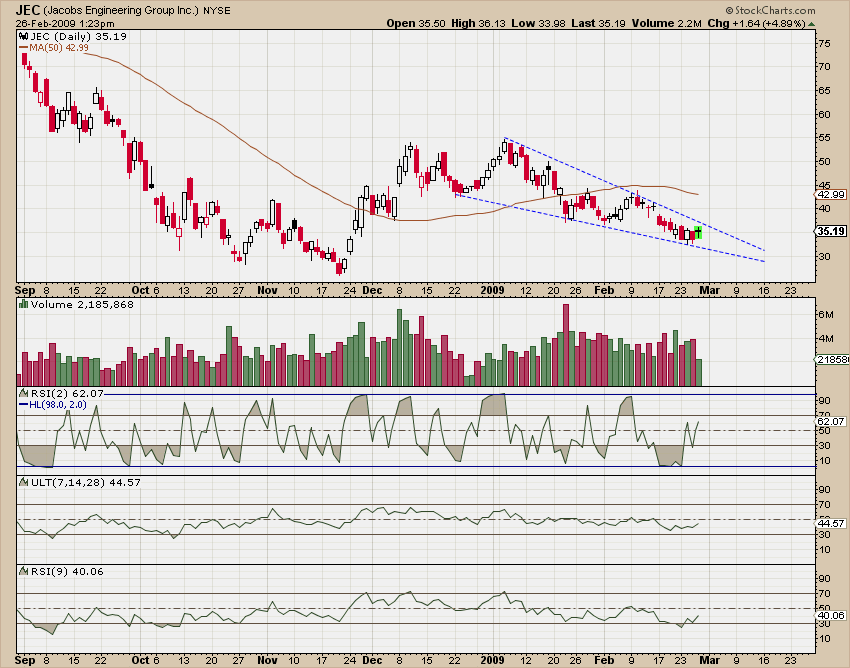Click the NYSE exchange label

[217, 11]
